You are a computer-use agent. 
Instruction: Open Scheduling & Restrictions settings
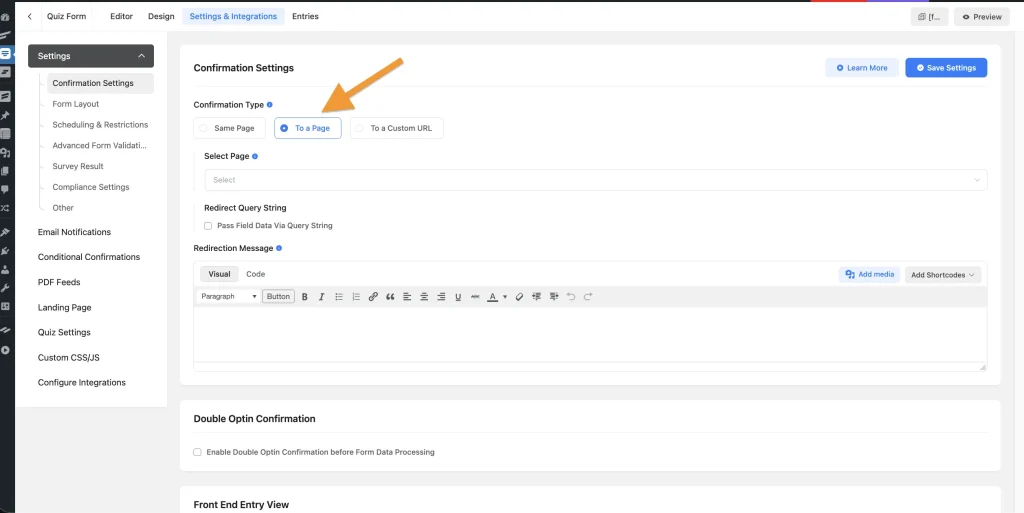coord(100,125)
